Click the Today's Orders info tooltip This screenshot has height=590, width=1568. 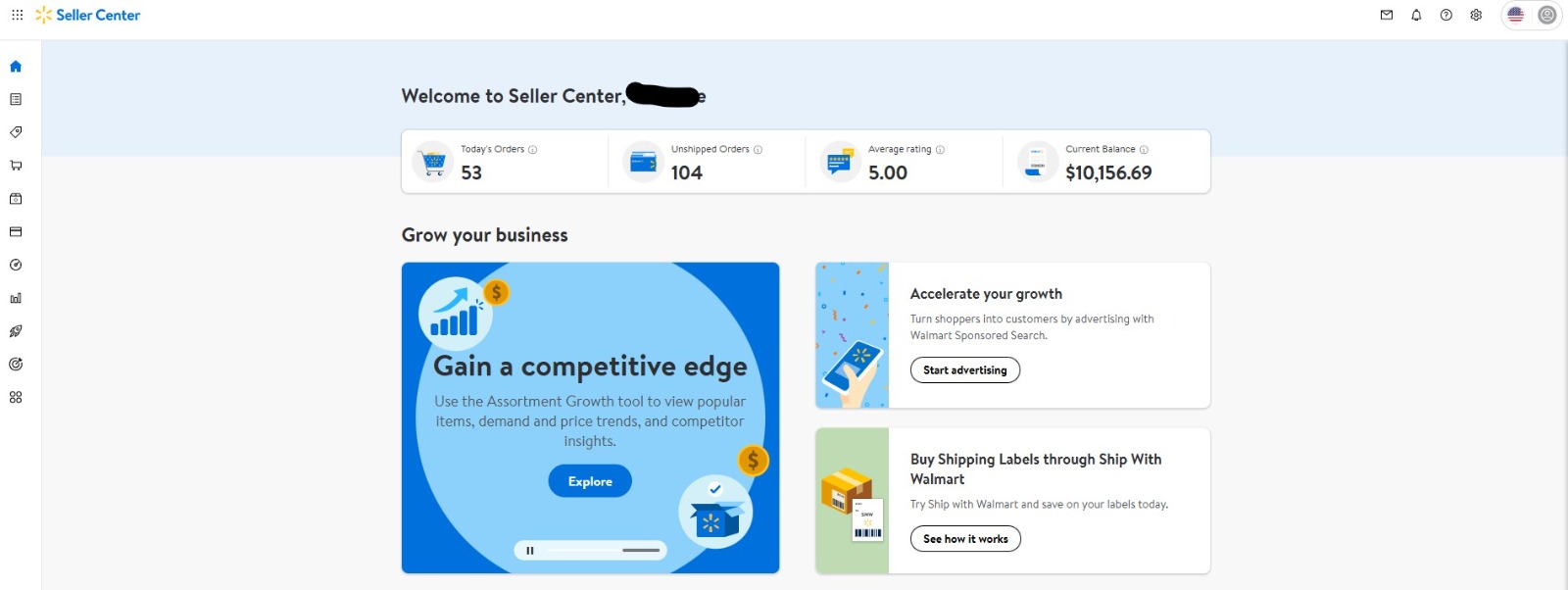point(534,149)
